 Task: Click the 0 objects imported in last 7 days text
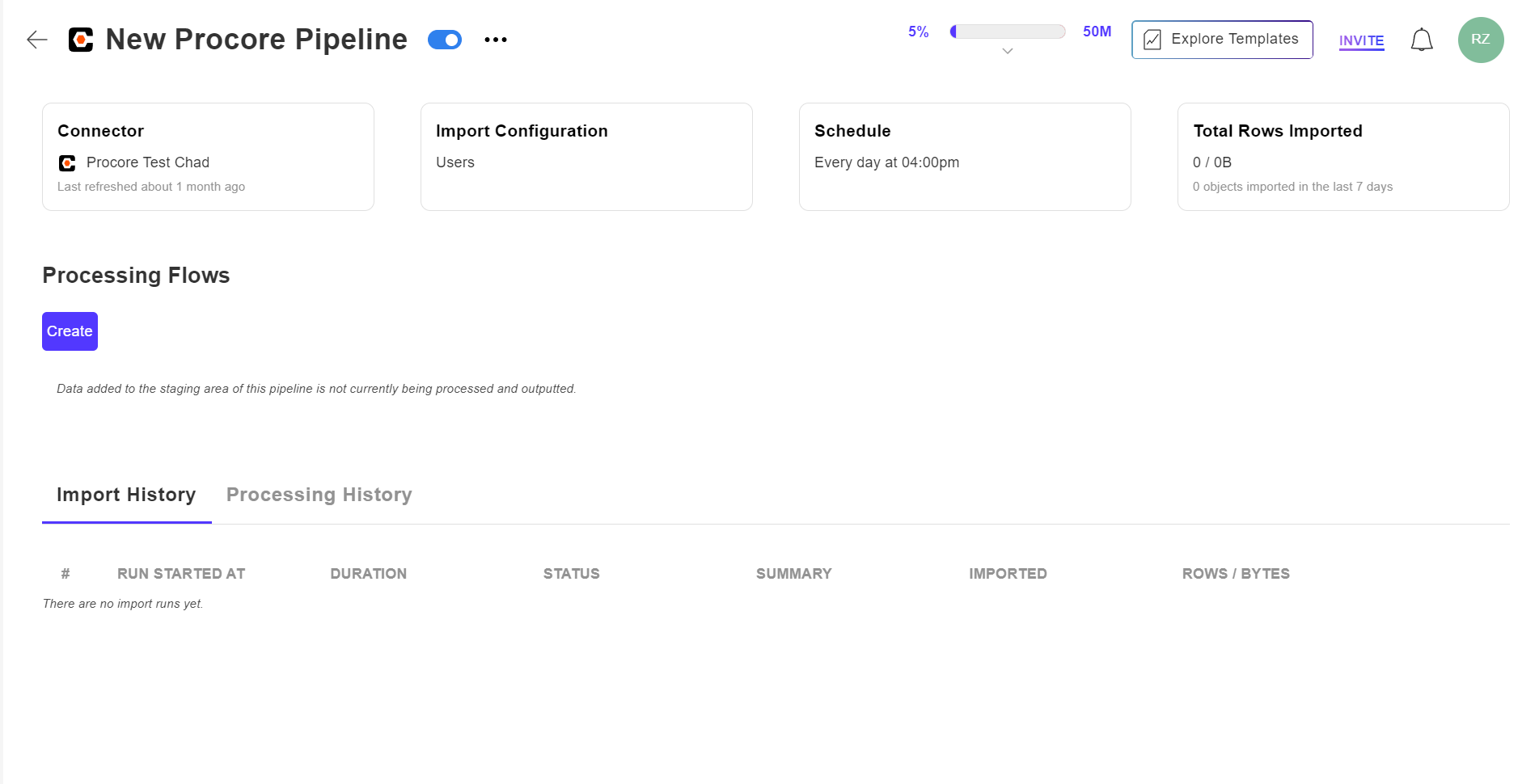pyautogui.click(x=1292, y=187)
